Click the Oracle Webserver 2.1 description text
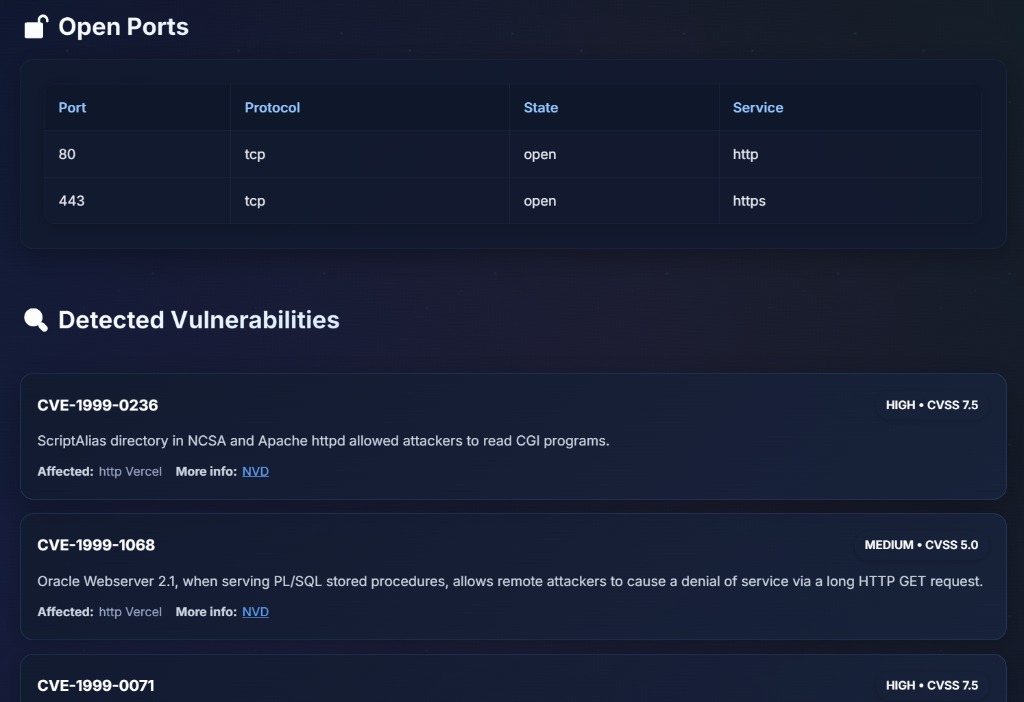 510,581
